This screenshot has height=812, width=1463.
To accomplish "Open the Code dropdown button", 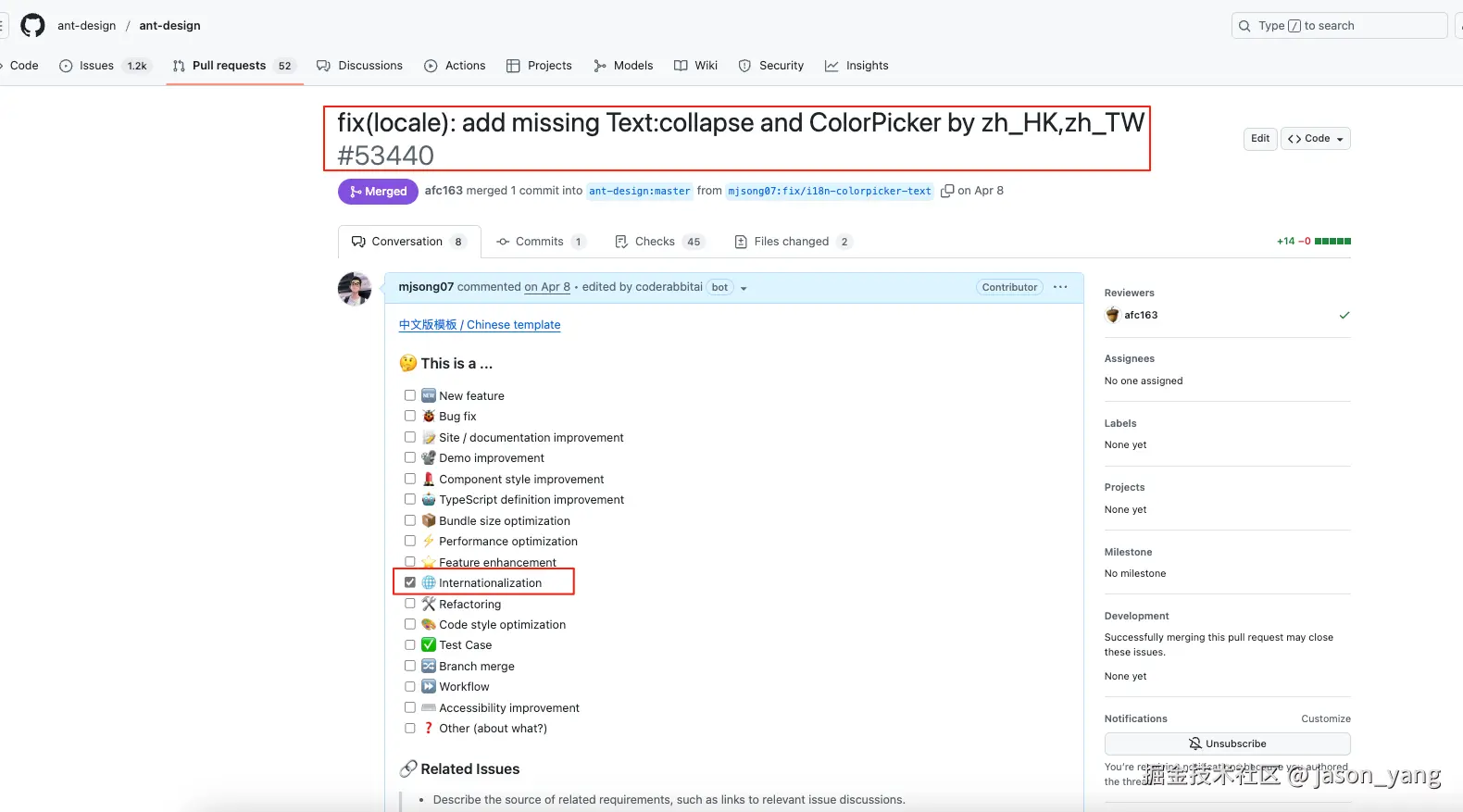I will click(1316, 139).
